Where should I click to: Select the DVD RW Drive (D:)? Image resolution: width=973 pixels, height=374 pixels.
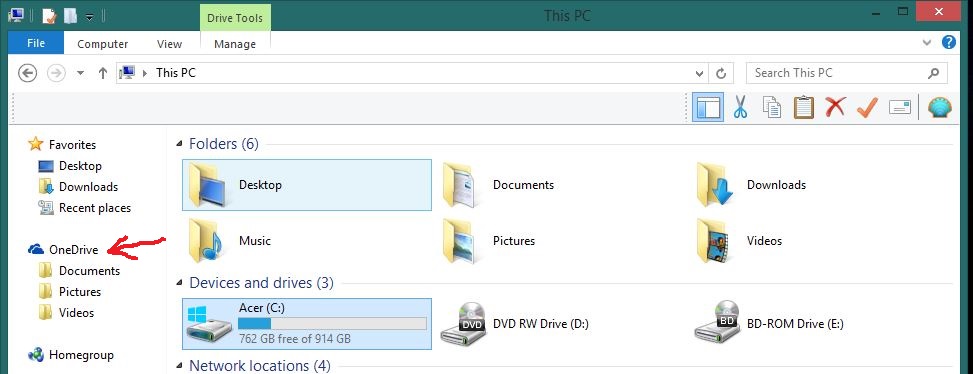(x=514, y=323)
